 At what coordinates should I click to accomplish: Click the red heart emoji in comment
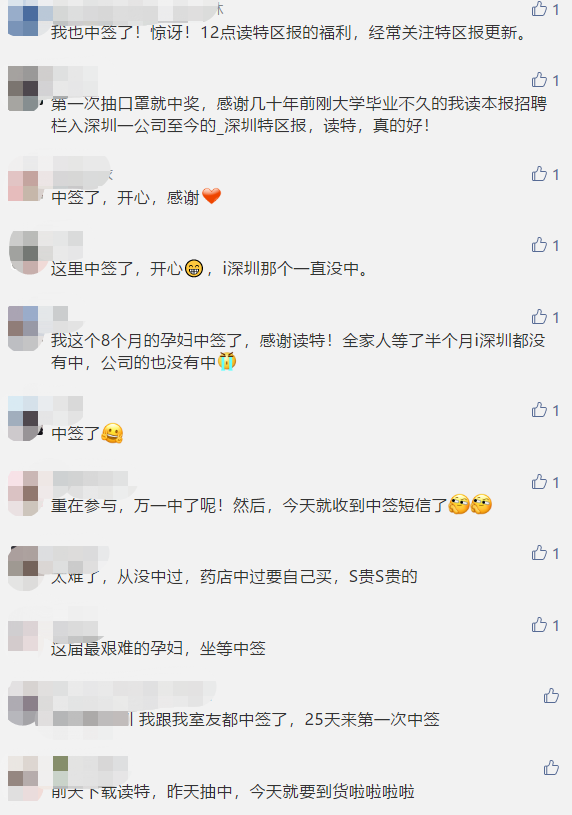(x=212, y=196)
